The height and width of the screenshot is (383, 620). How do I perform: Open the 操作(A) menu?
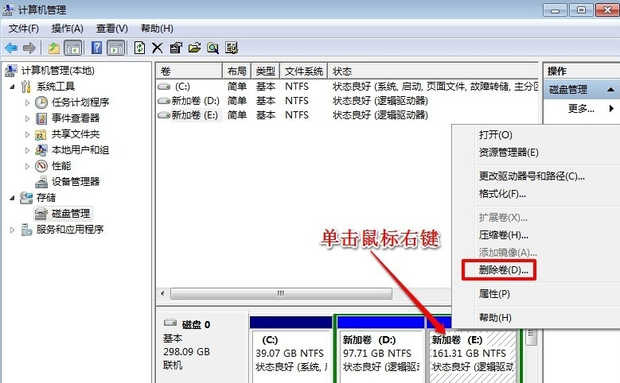tap(67, 28)
